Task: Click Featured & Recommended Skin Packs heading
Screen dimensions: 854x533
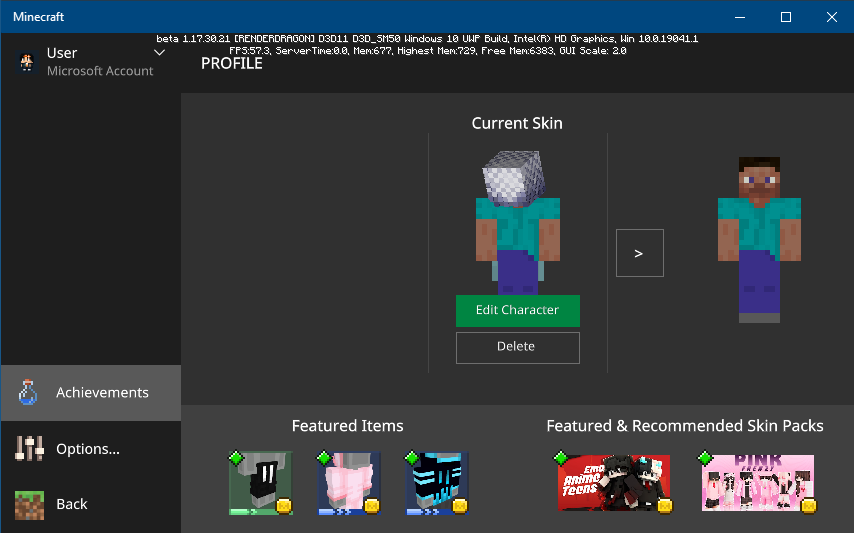Action: [x=685, y=426]
